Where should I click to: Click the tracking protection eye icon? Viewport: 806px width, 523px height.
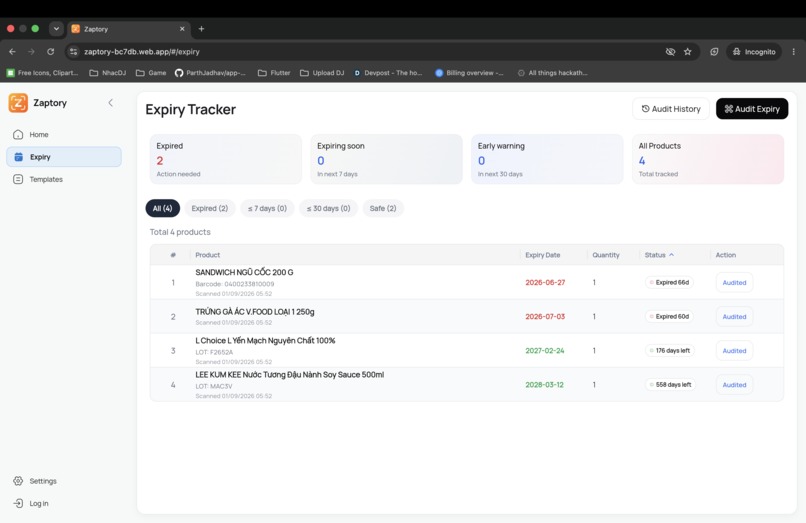pos(670,51)
